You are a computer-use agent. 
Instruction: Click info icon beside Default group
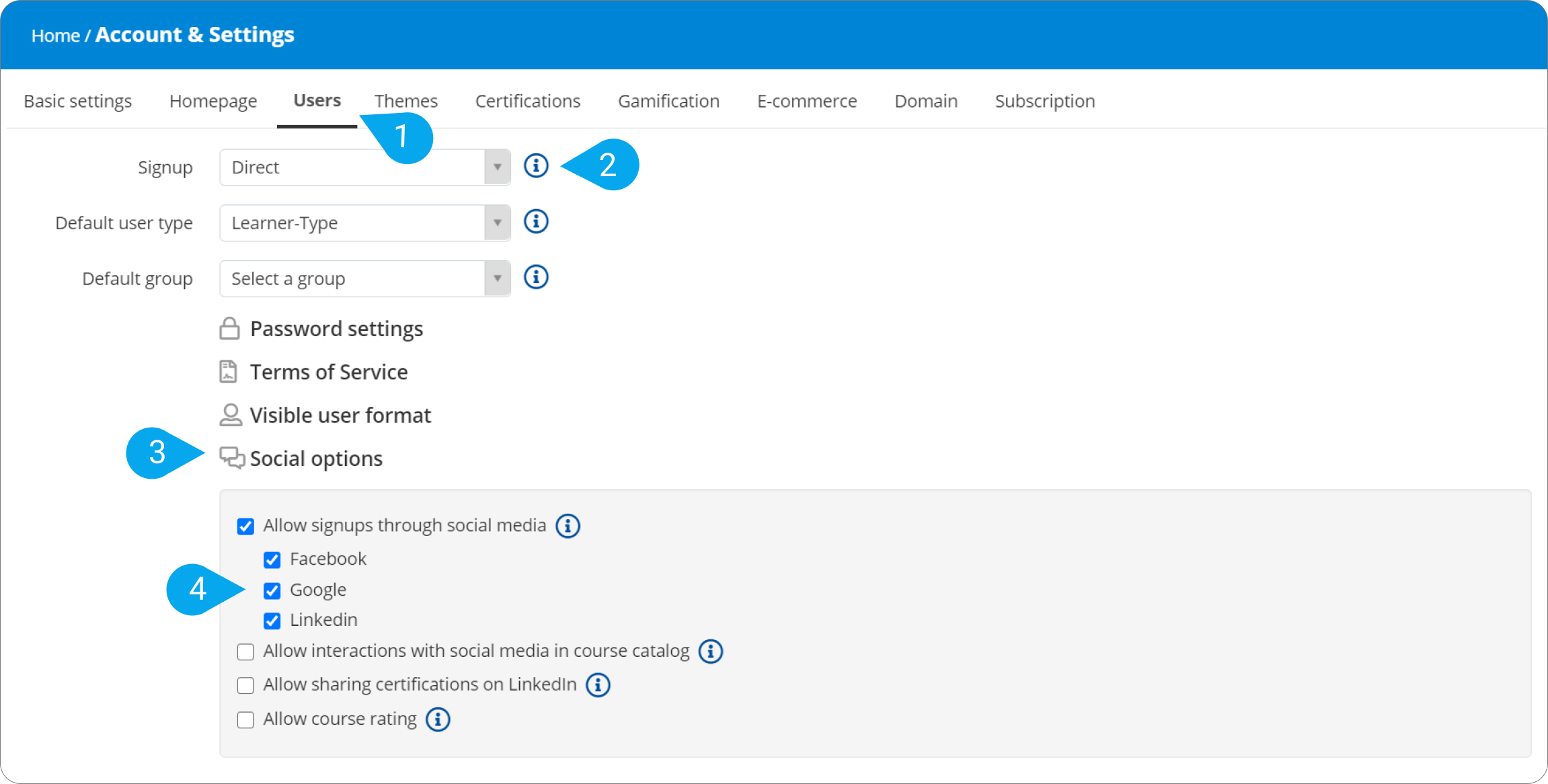click(536, 277)
